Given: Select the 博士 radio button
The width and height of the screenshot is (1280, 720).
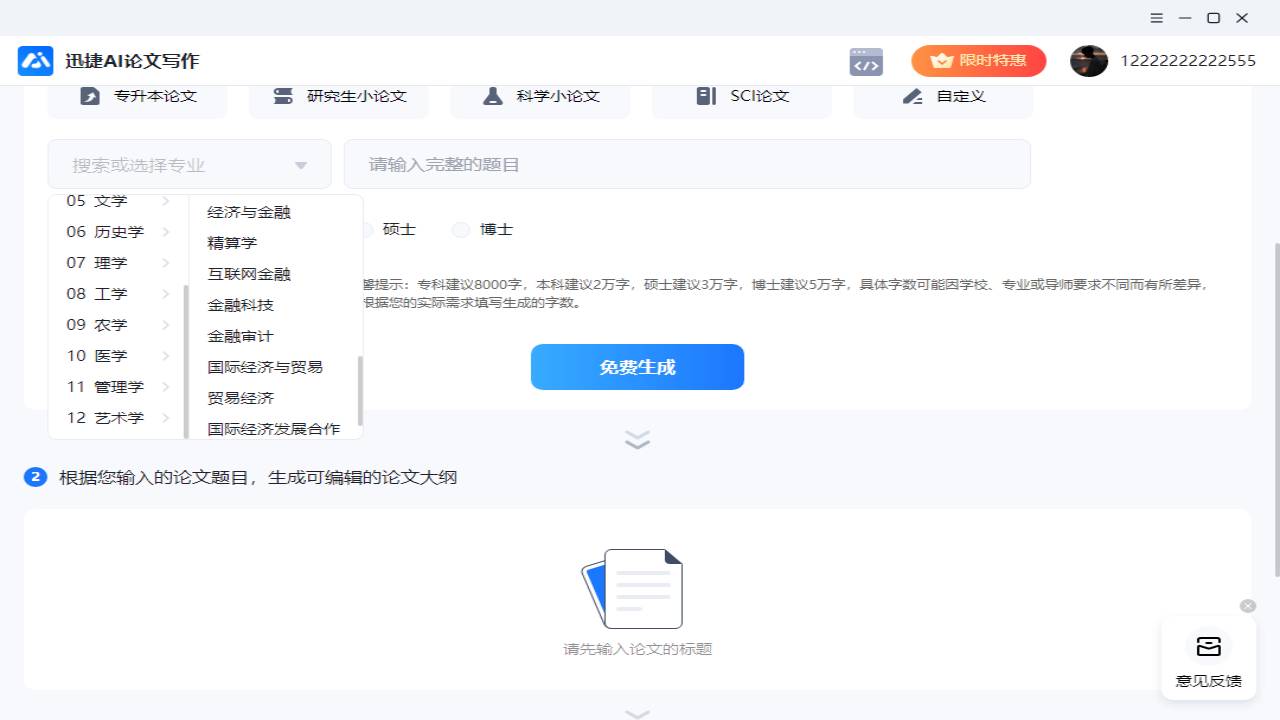Looking at the screenshot, I should click(460, 229).
